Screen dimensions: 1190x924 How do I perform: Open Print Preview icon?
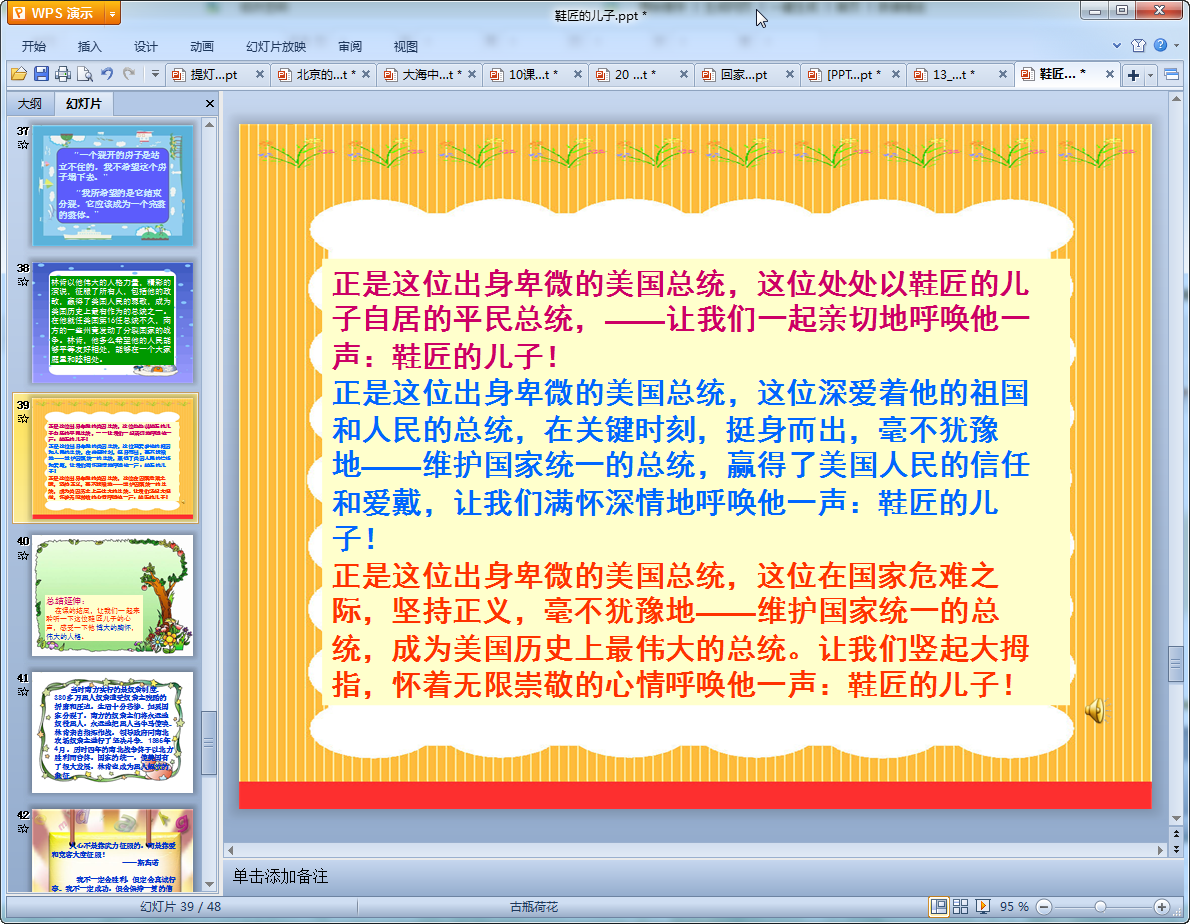(85, 74)
